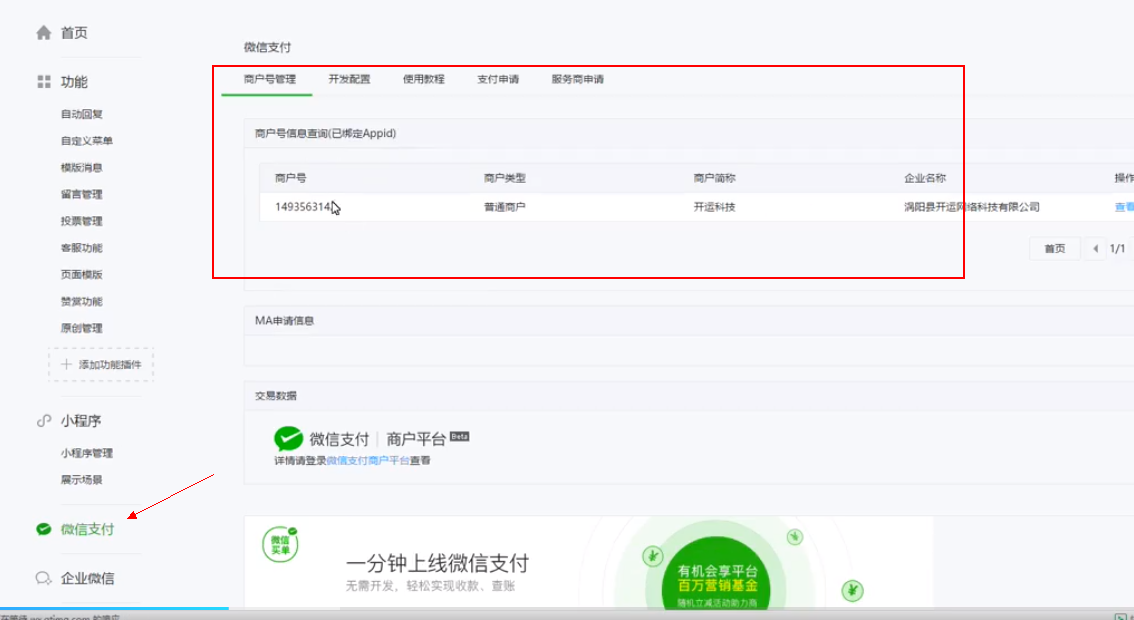This screenshot has width=1134, height=620.
Task: Select 客服功能 from the sidebar
Action: pyautogui.click(x=82, y=247)
